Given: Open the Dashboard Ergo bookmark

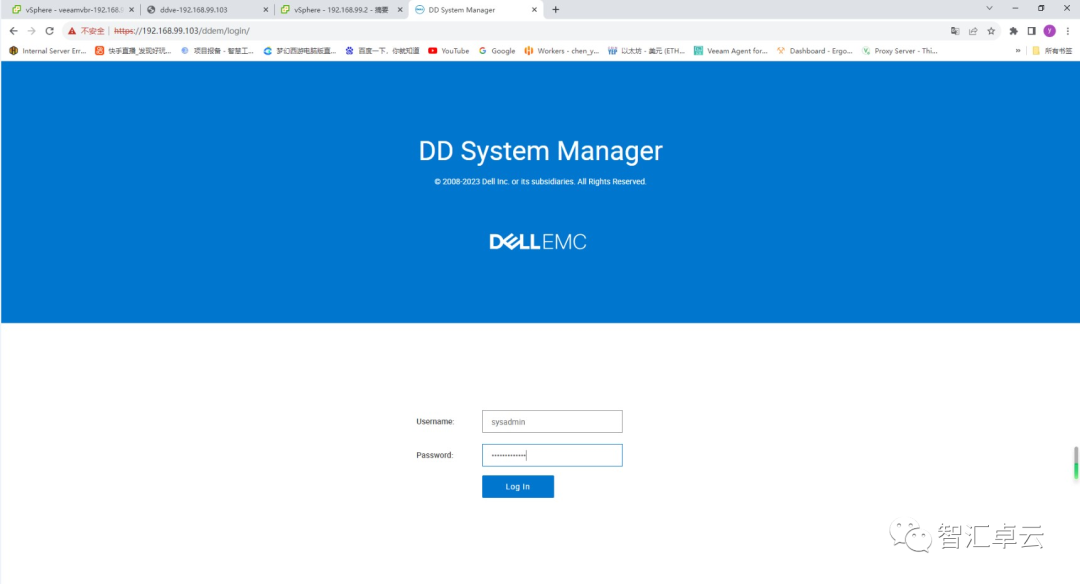Looking at the screenshot, I should pyautogui.click(x=814, y=51).
